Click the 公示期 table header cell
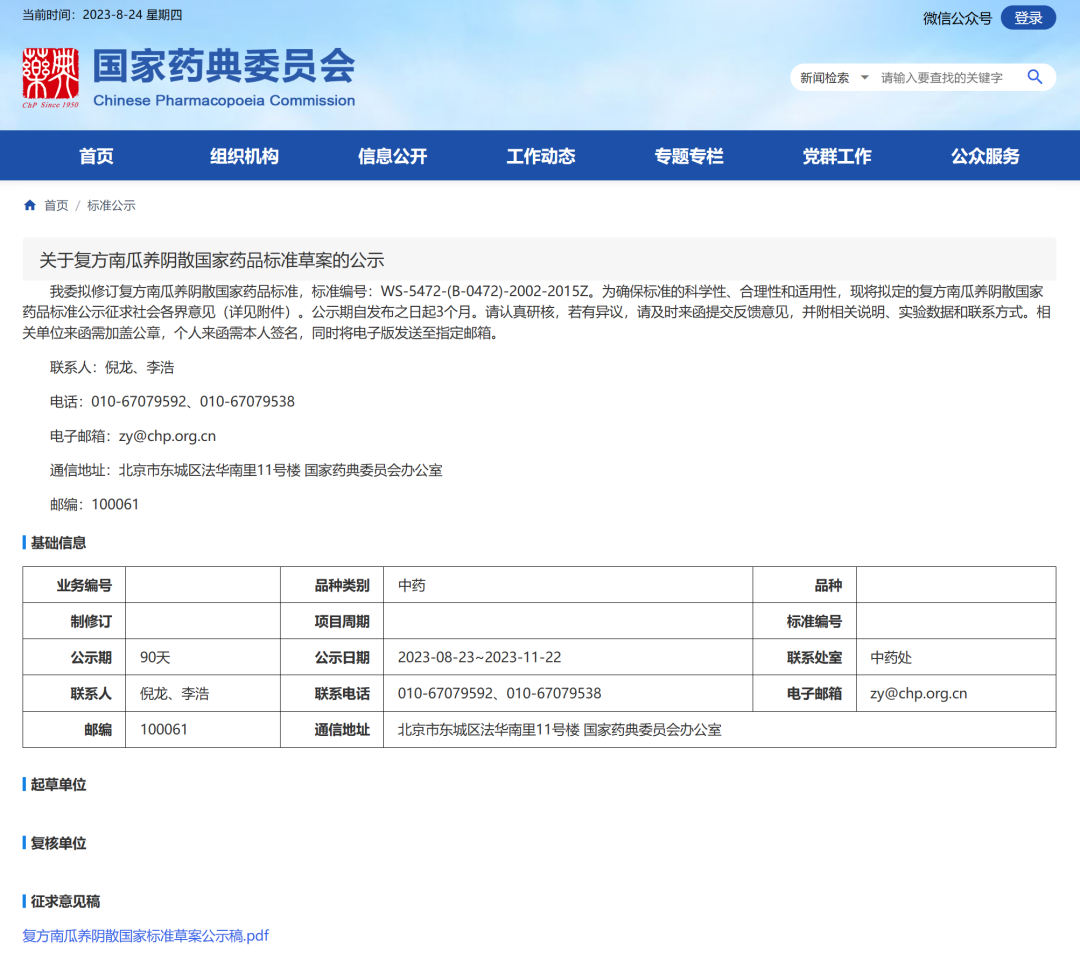This screenshot has width=1080, height=953. [74, 657]
